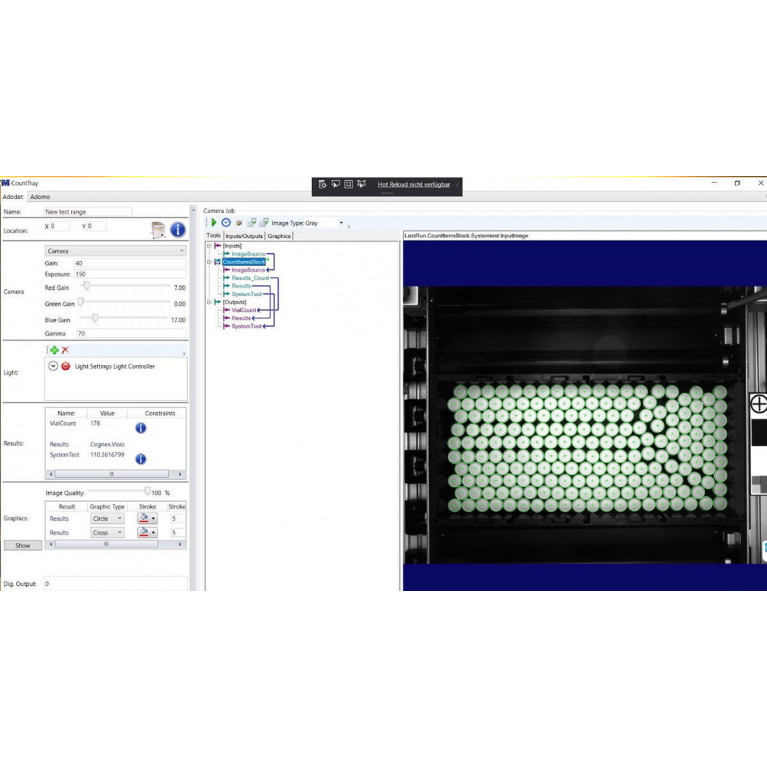Switch to the Inputs/Outputs tab

click(x=244, y=236)
